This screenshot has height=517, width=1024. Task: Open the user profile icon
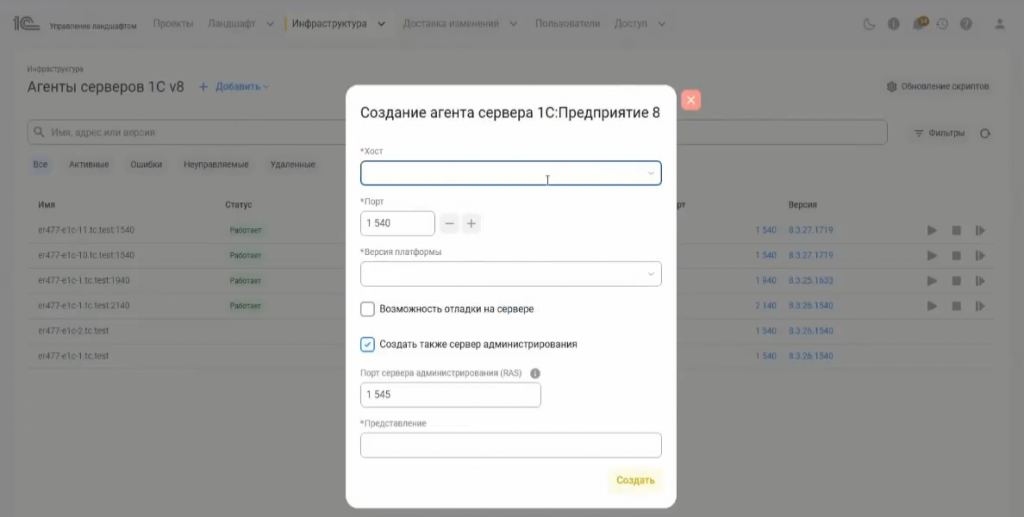coord(999,24)
